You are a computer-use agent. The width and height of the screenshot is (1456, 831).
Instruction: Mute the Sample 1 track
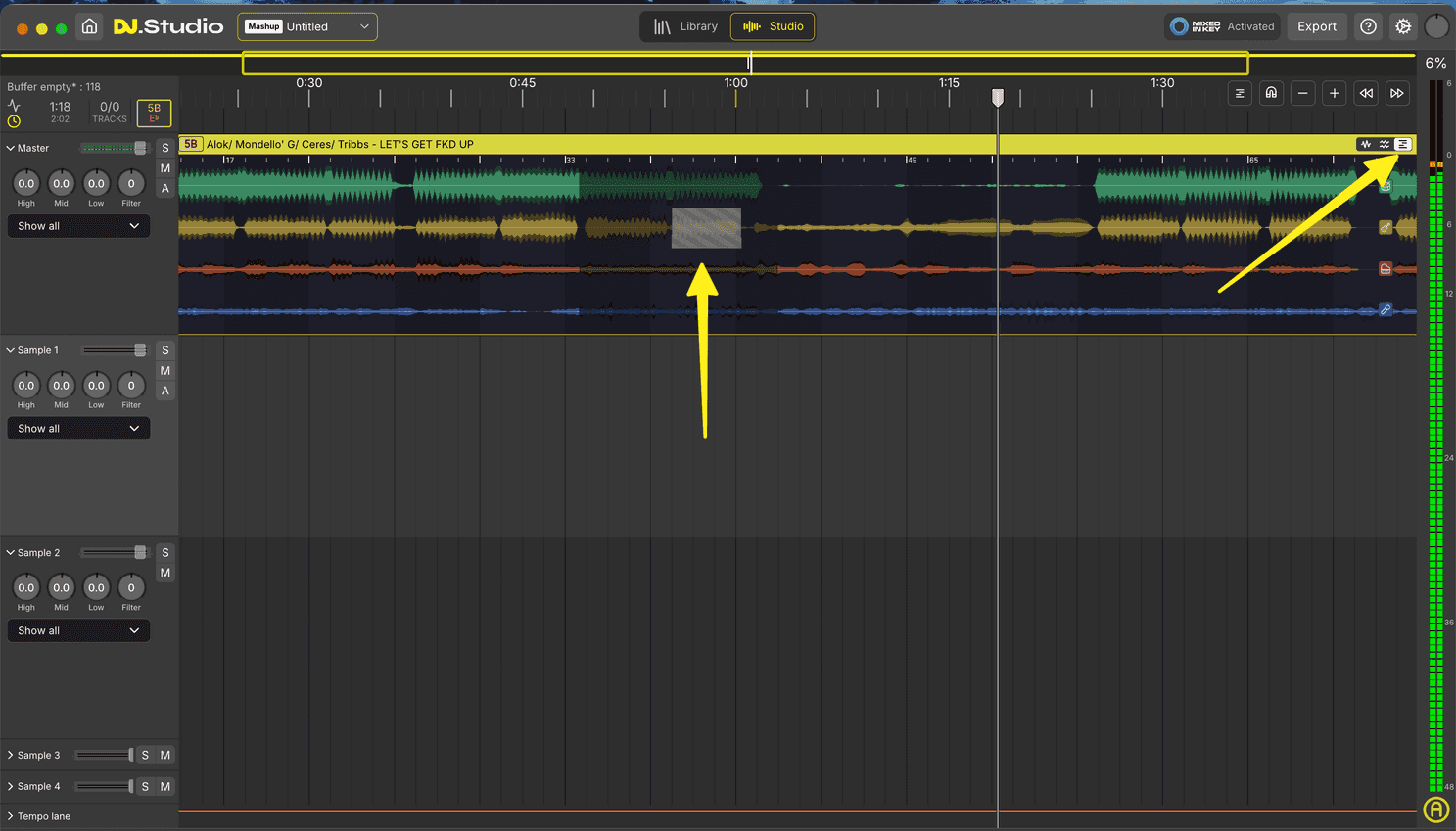click(x=165, y=371)
